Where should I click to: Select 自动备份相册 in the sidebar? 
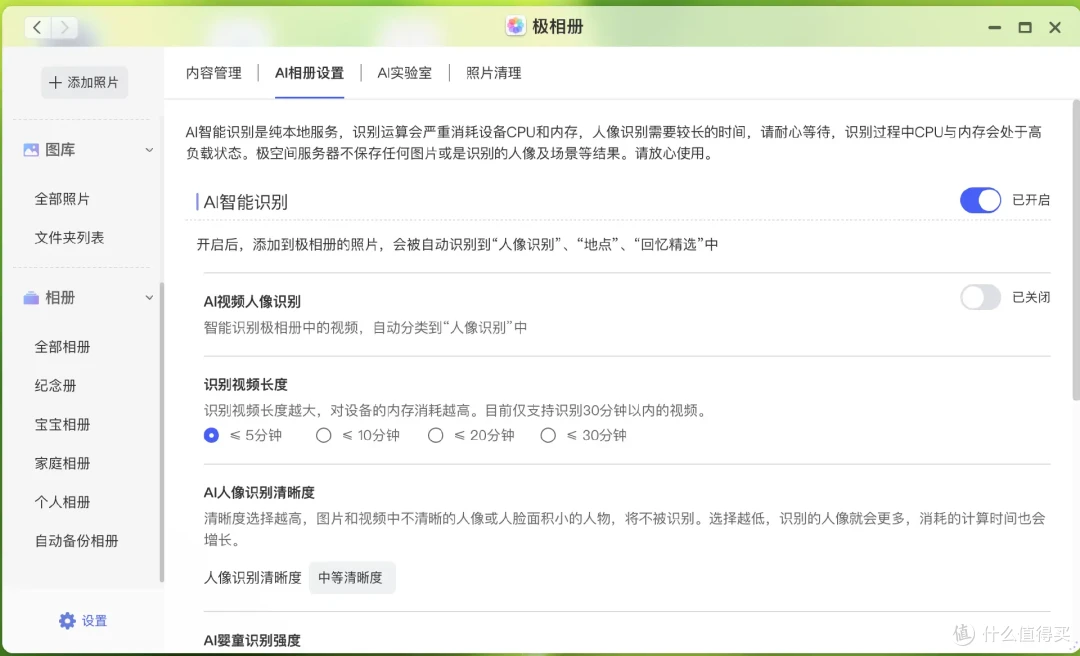[76, 541]
